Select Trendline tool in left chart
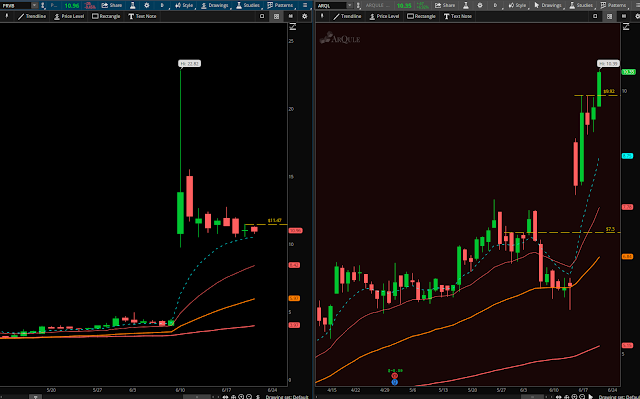640x399 pixels. tap(32, 16)
